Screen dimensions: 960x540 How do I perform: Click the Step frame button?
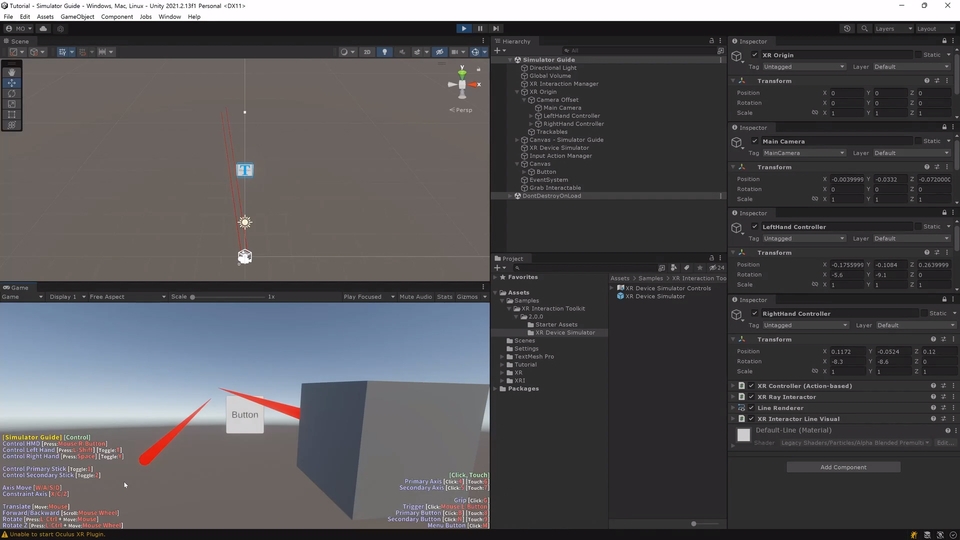click(x=496, y=28)
